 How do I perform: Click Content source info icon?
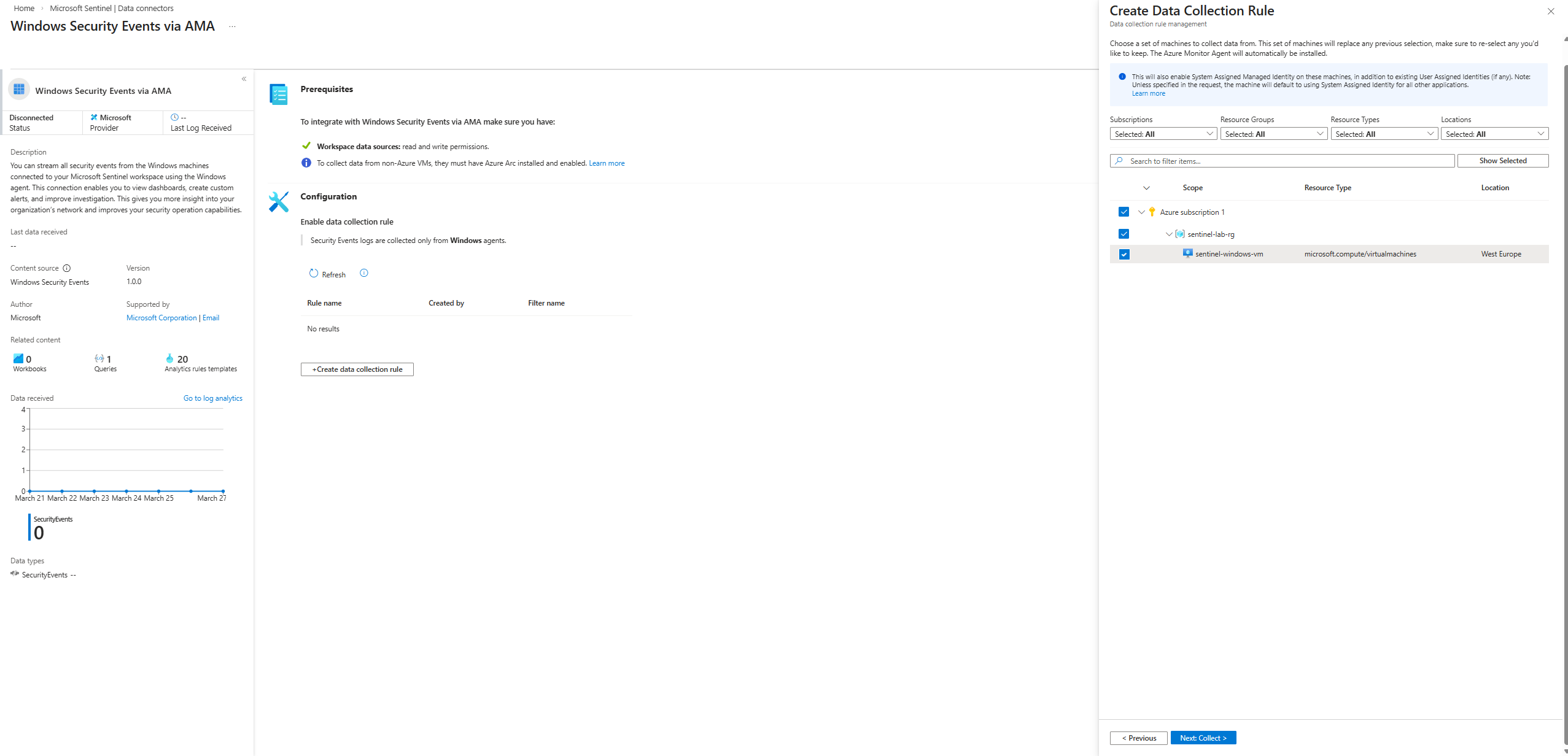point(67,268)
